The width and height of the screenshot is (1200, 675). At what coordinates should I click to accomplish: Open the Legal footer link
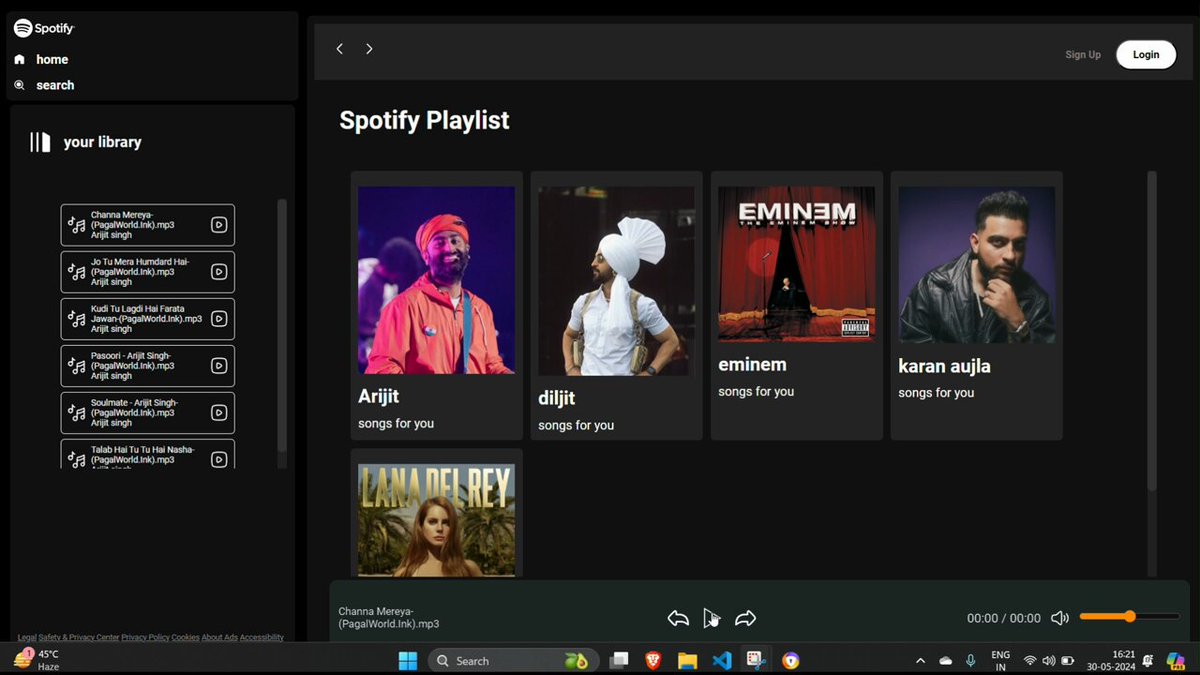click(27, 637)
